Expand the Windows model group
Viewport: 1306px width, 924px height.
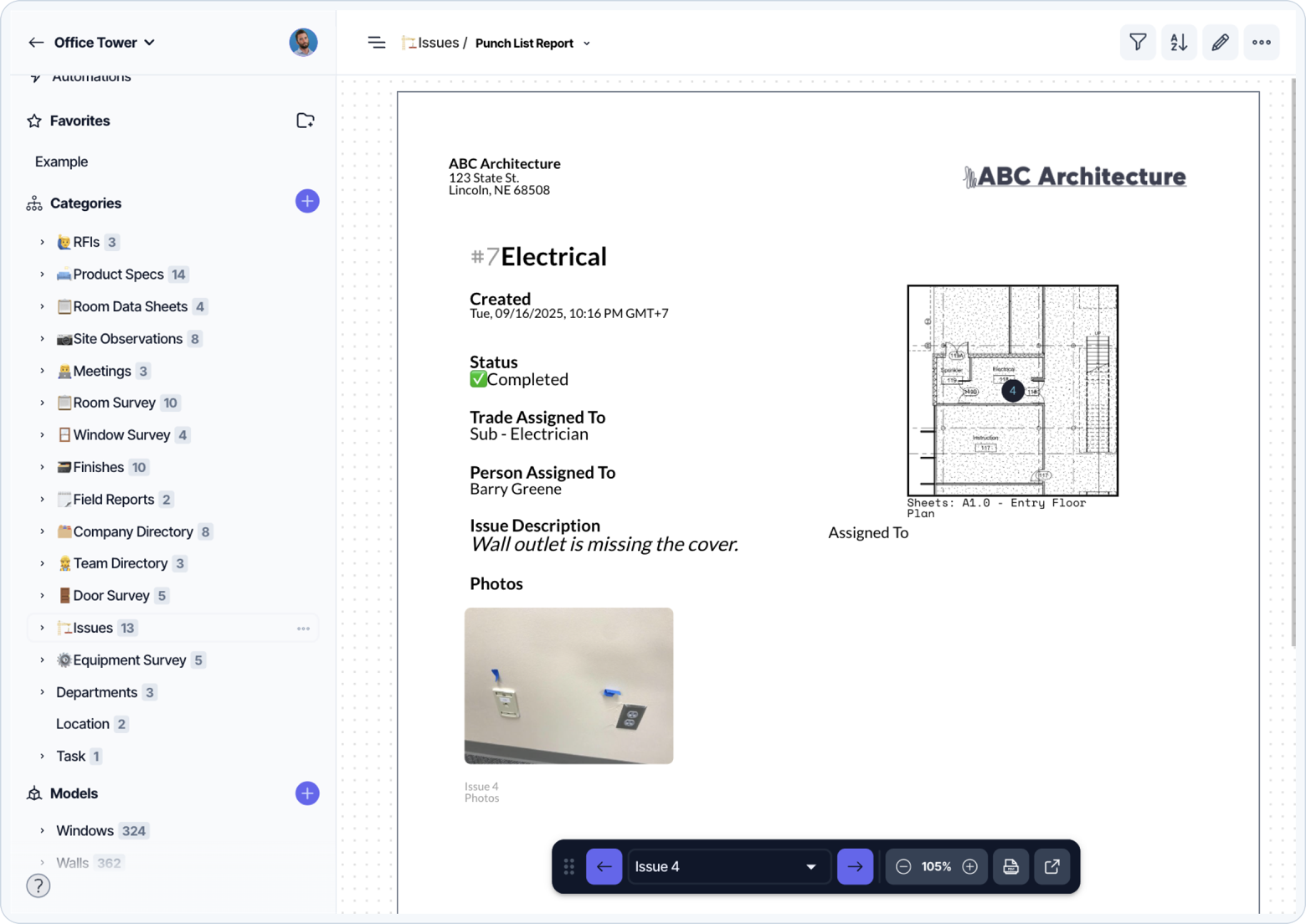pyautogui.click(x=42, y=831)
